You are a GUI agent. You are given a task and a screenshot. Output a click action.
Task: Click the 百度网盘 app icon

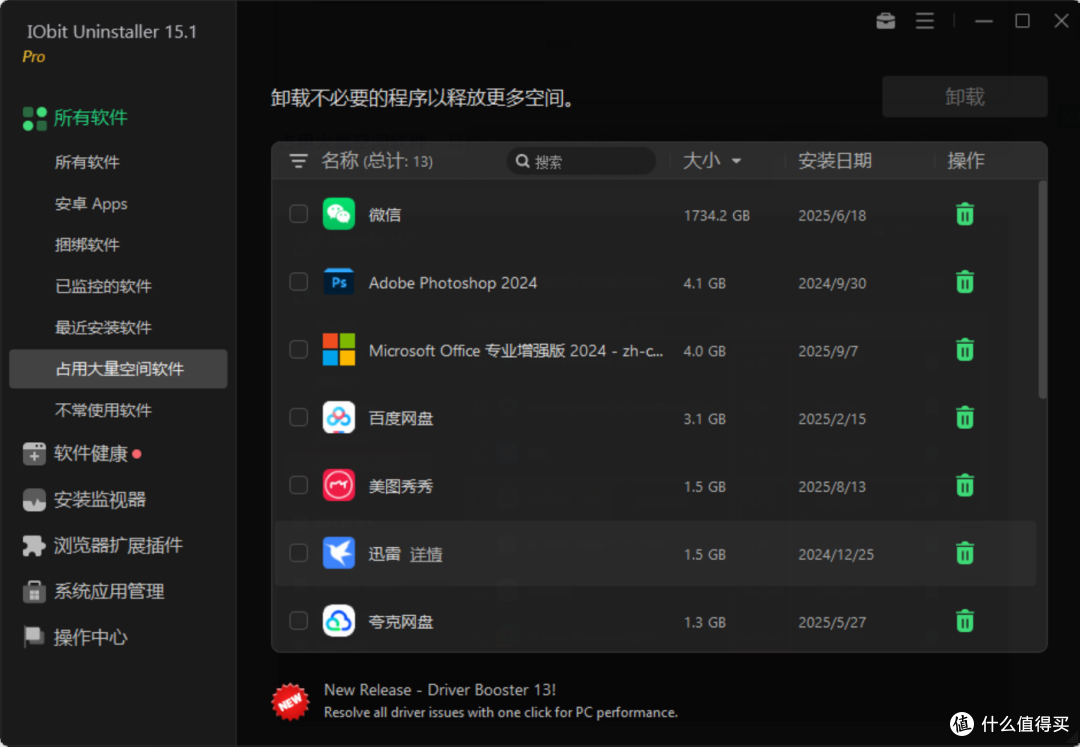339,417
